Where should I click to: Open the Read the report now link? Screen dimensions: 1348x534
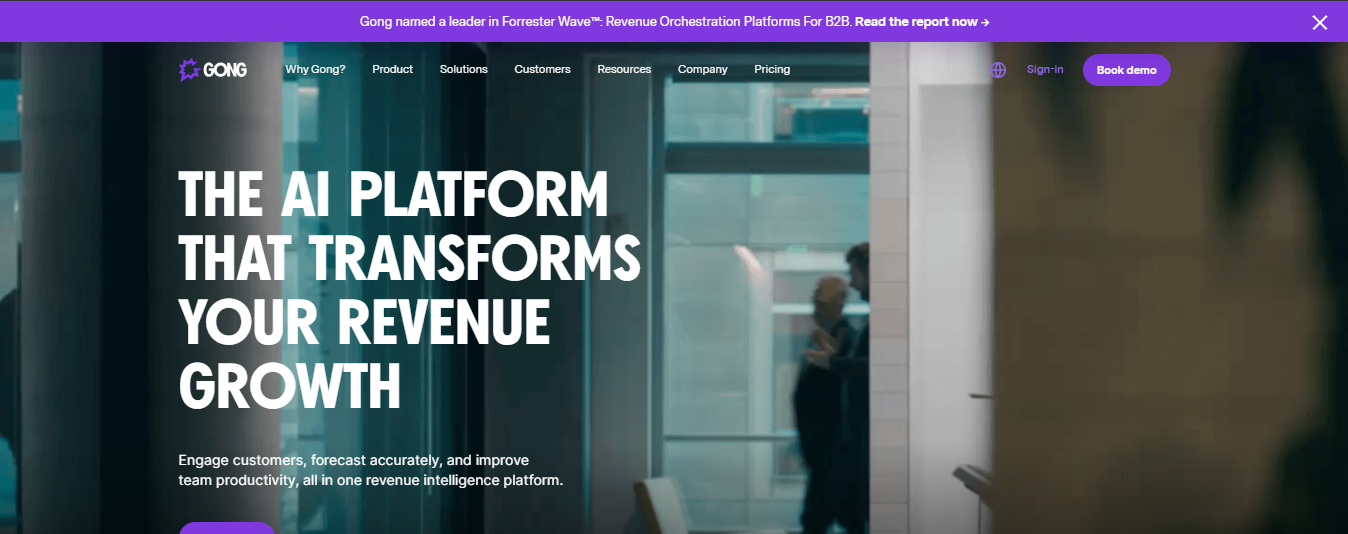[917, 22]
